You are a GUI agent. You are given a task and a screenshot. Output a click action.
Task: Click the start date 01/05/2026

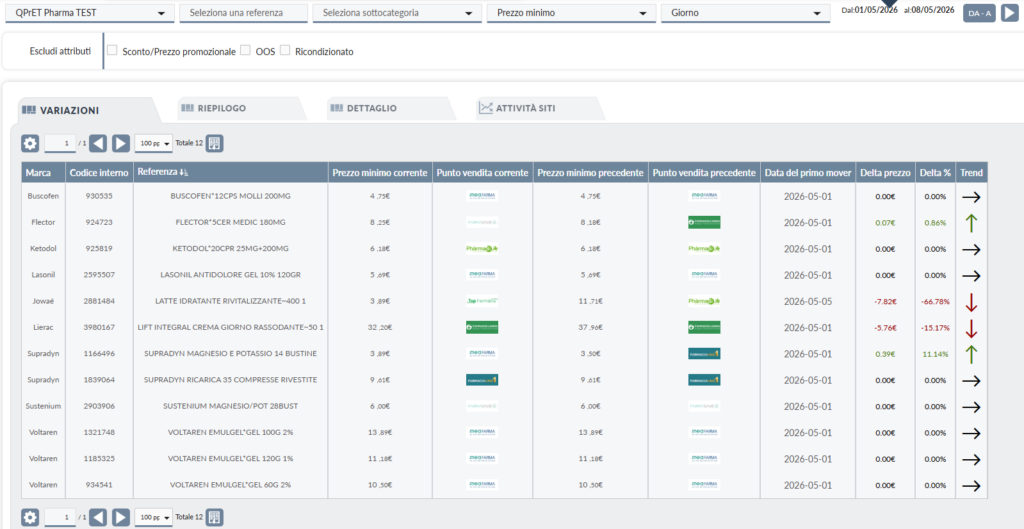click(876, 10)
